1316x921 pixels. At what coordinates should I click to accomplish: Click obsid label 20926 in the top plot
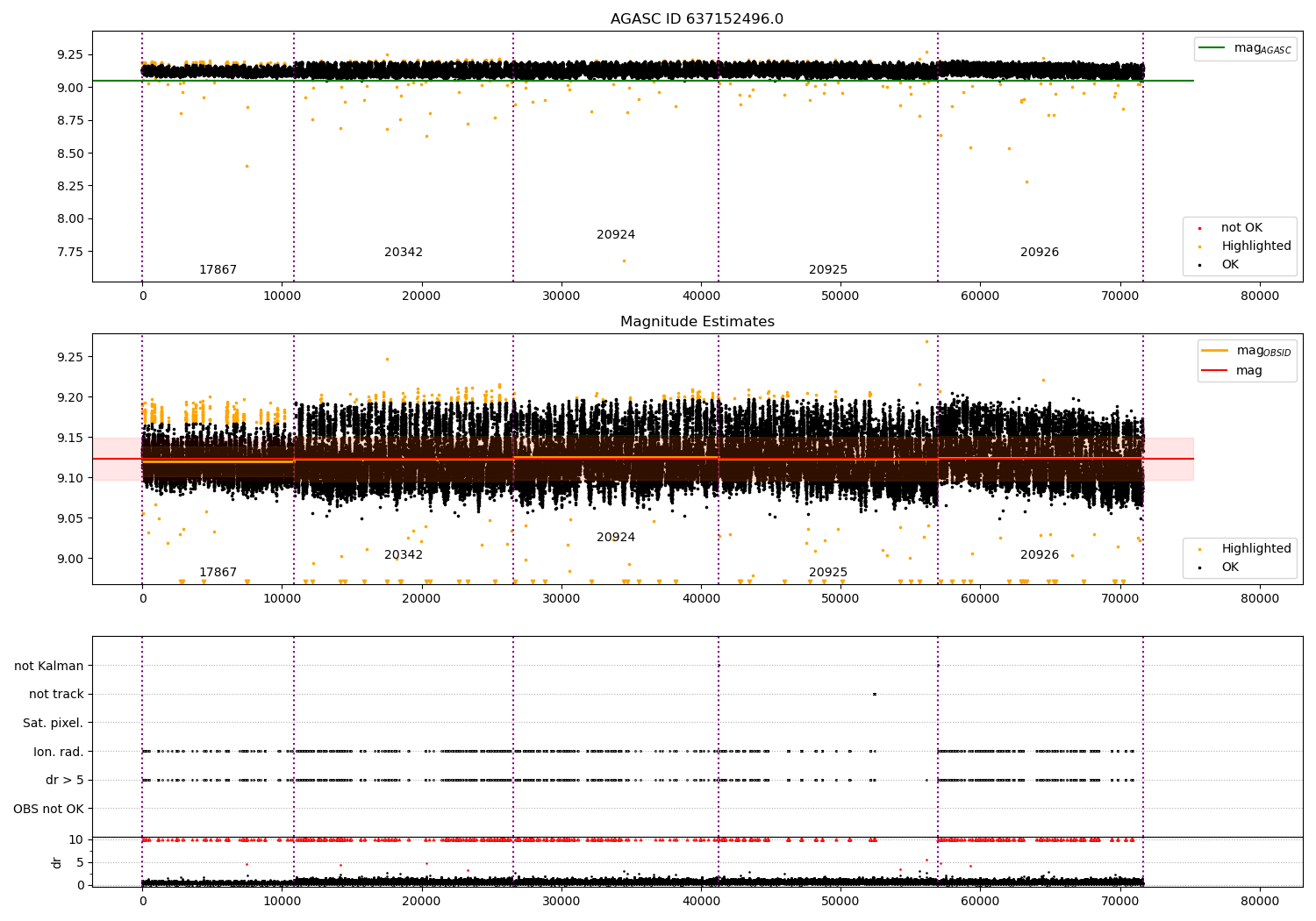tap(1040, 253)
